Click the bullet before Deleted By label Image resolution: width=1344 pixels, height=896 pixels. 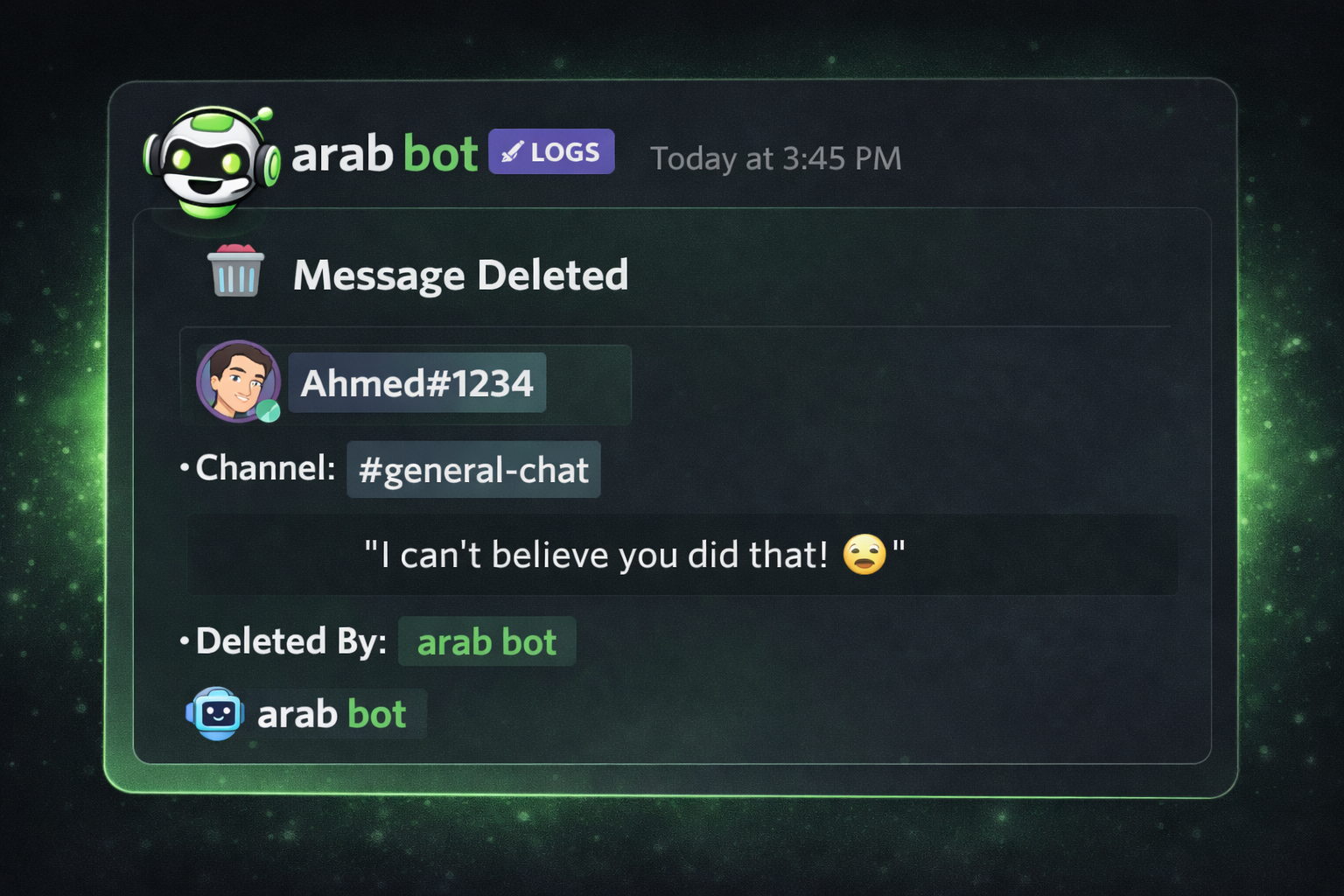tap(184, 641)
